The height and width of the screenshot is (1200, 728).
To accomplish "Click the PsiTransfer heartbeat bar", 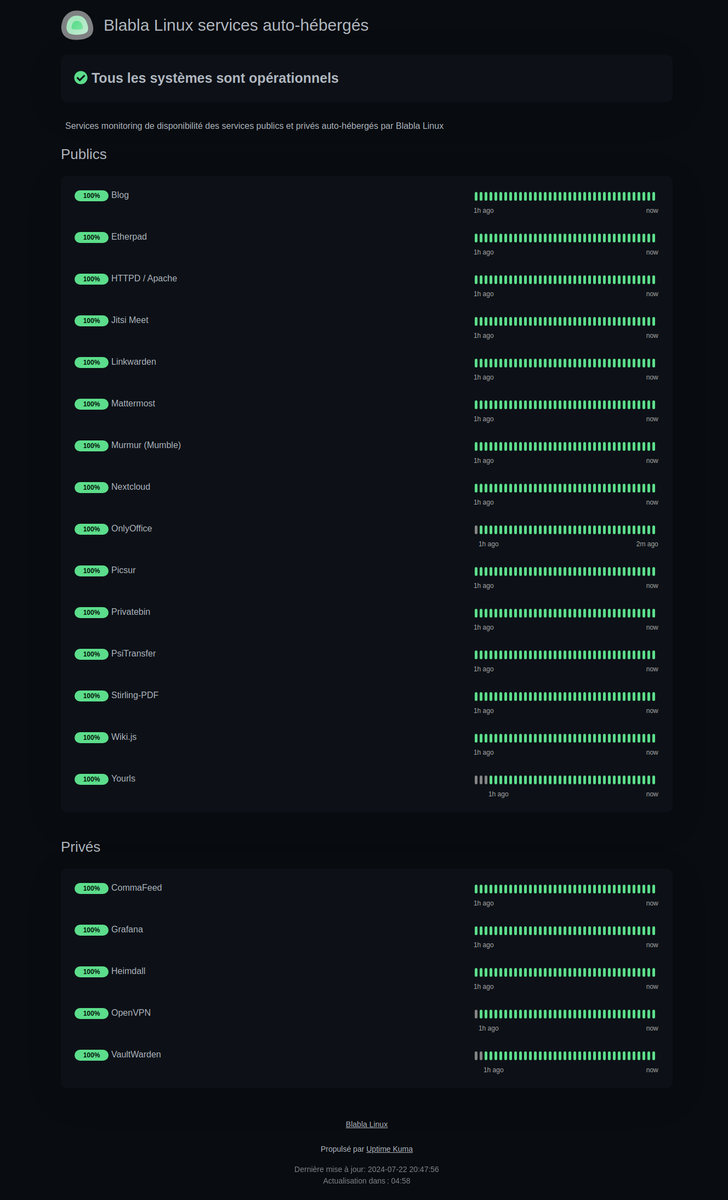I will coord(565,655).
